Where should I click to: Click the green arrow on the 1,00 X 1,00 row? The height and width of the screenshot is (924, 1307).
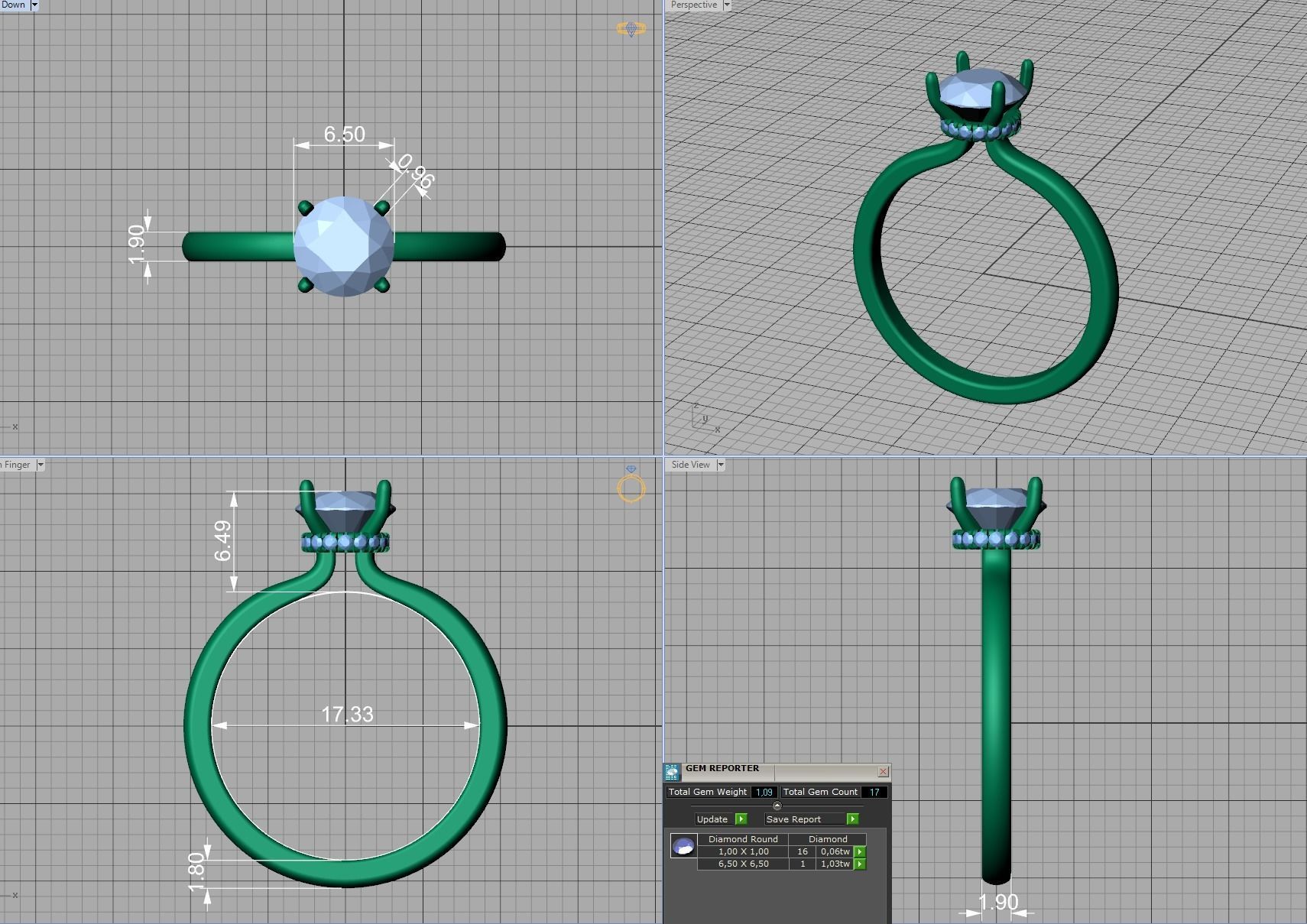click(x=860, y=851)
